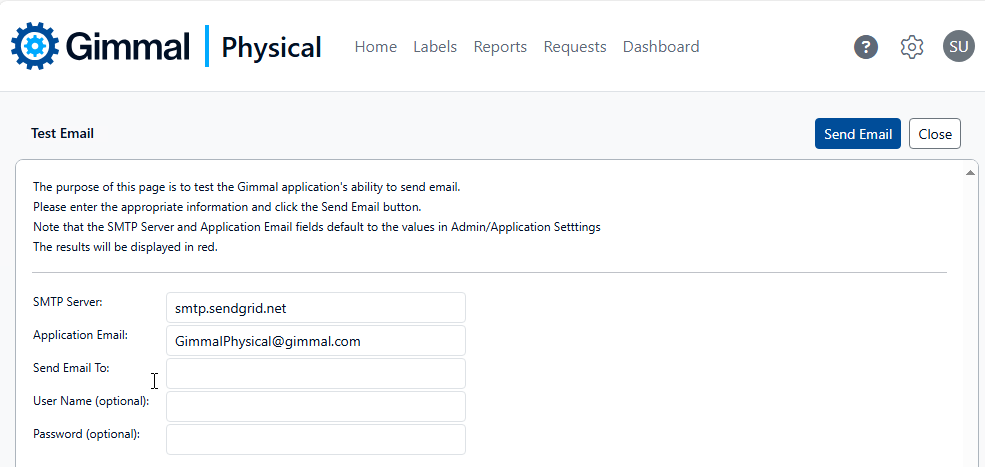Click the Application Email: label
Viewport: 985px width, 467px height.
pyautogui.click(x=80, y=335)
